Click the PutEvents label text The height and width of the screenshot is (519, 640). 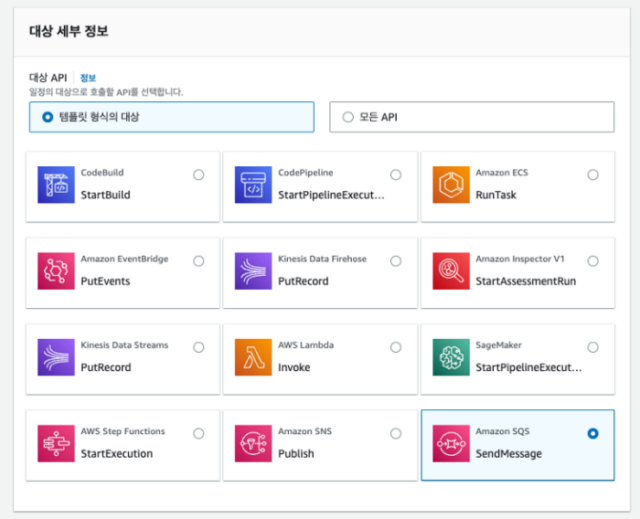coord(105,281)
